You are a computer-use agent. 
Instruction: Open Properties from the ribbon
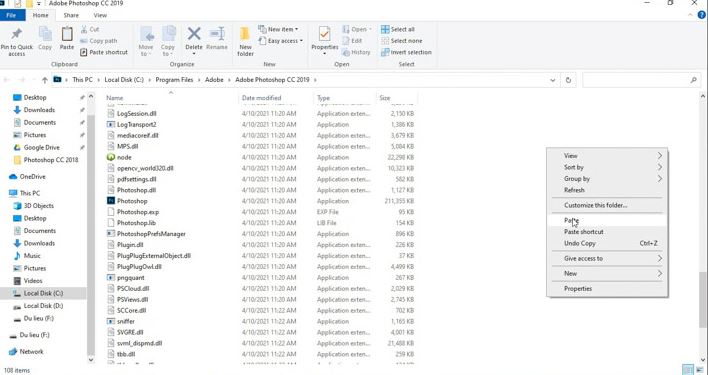(x=325, y=41)
